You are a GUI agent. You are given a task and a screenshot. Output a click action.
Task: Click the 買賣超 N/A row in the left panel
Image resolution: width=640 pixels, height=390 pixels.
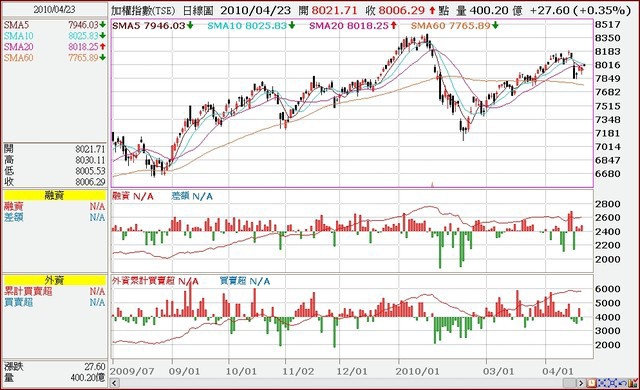54,302
